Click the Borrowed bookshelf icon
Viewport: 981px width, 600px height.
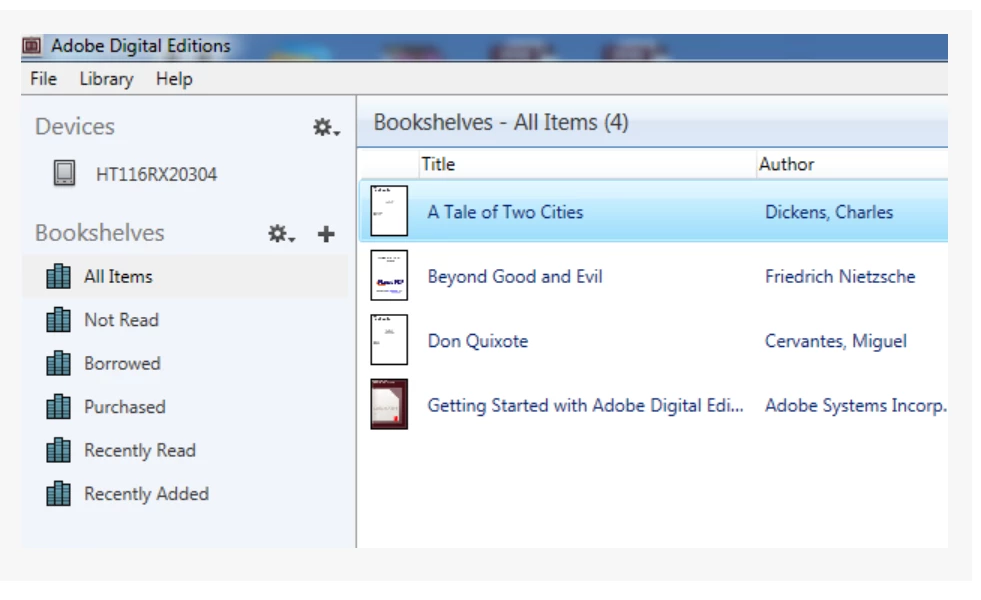(x=58, y=363)
